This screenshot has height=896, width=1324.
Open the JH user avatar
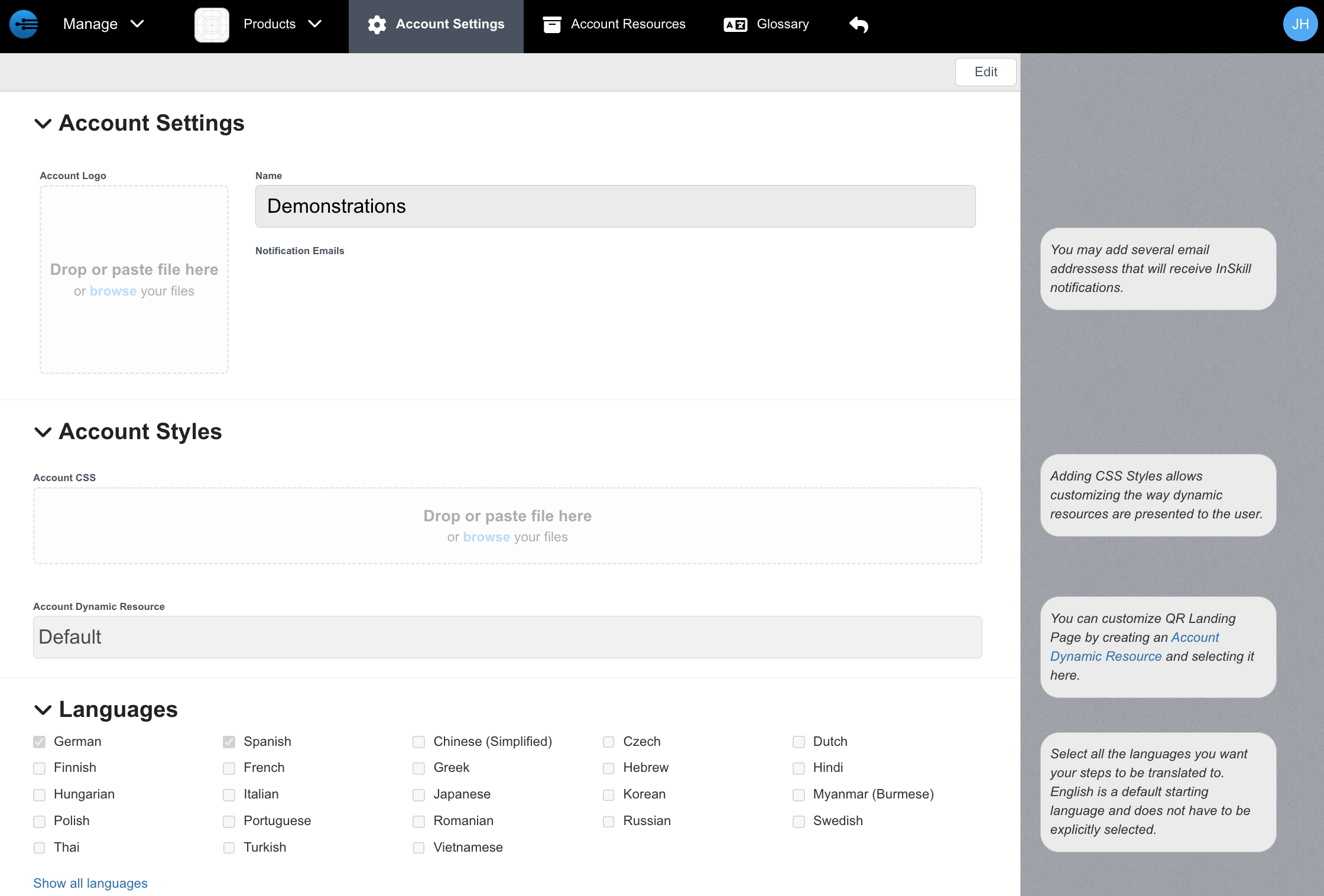(1300, 24)
